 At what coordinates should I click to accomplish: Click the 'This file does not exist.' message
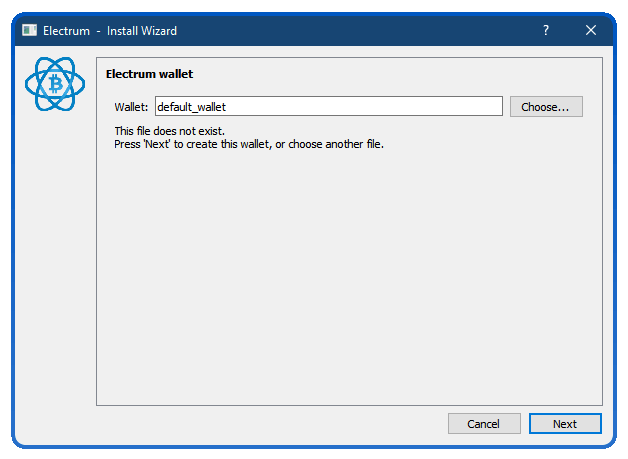[x=170, y=131]
